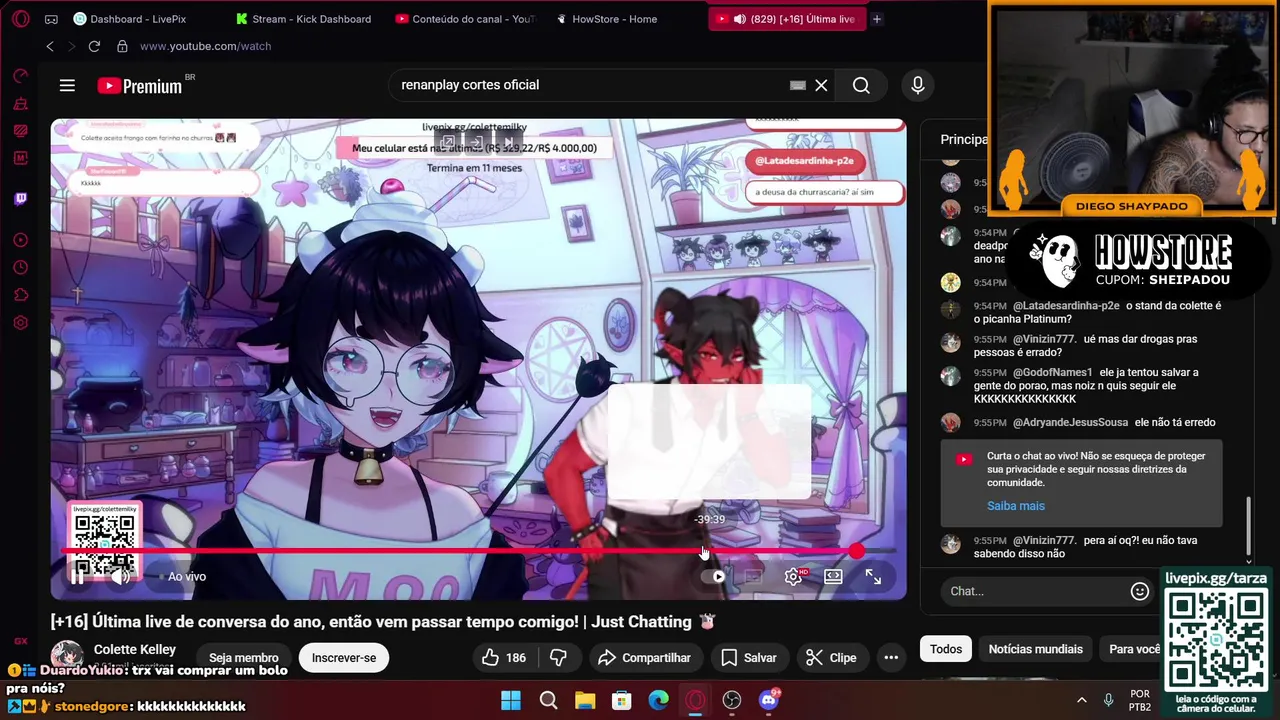The image size is (1280, 720).
Task: Share video with Compartilhar button
Action: point(645,657)
